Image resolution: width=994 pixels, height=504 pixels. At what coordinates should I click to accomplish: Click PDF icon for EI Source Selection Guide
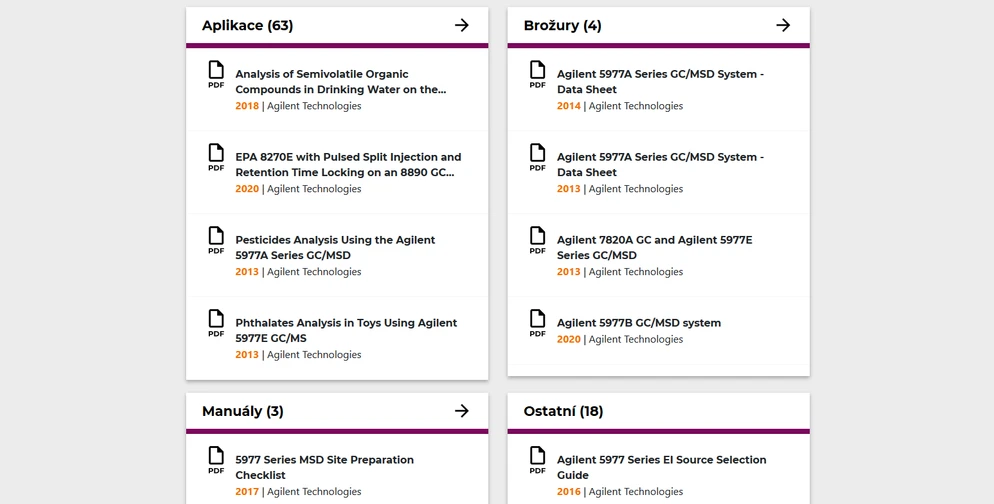coord(538,461)
